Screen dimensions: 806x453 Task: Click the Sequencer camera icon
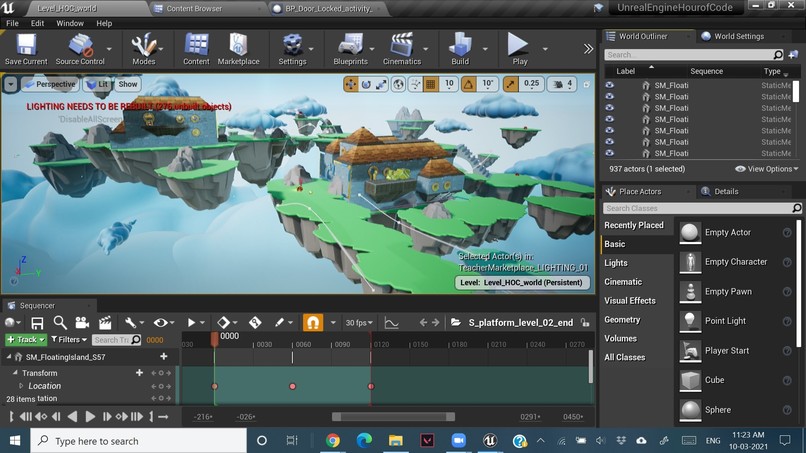[82, 323]
